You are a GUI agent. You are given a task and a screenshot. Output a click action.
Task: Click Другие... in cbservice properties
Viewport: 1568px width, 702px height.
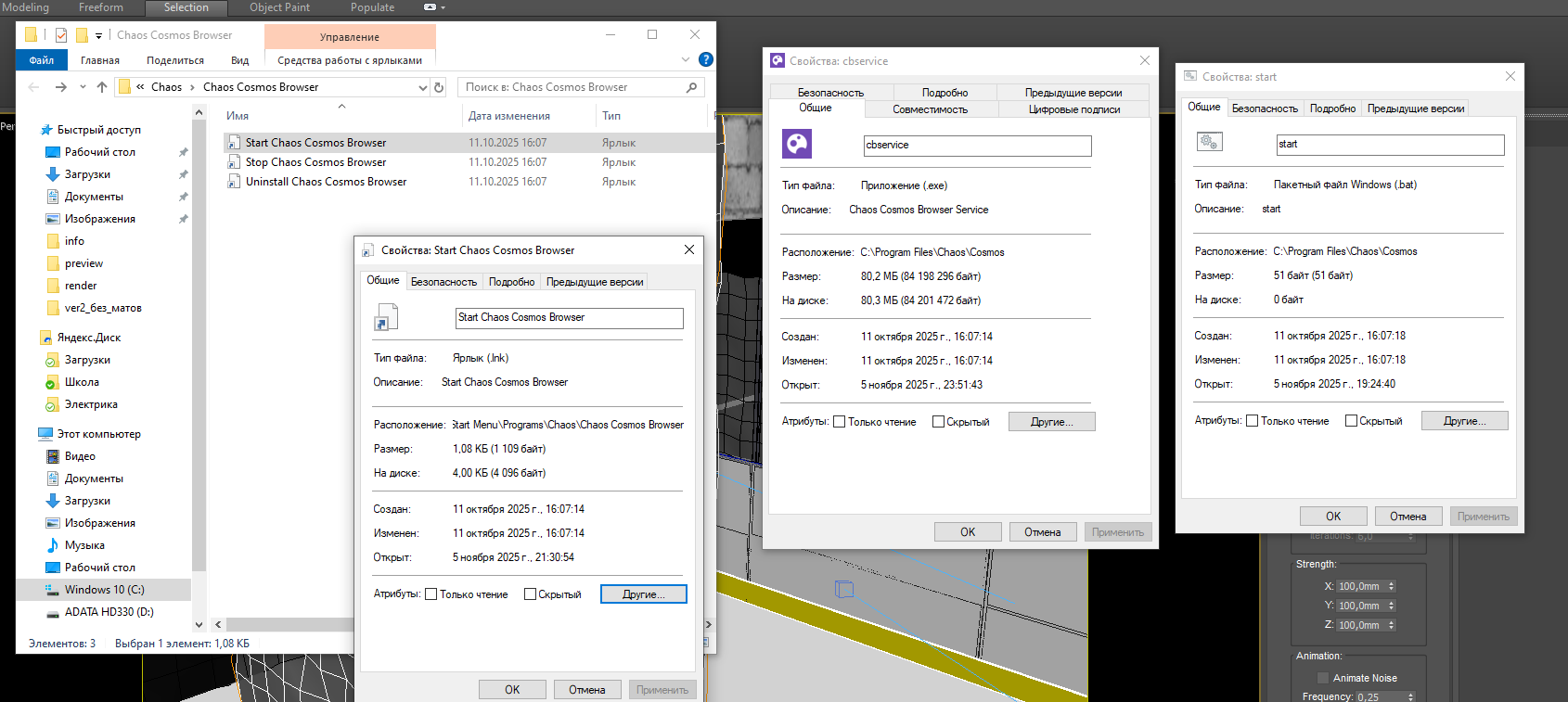(x=1052, y=422)
